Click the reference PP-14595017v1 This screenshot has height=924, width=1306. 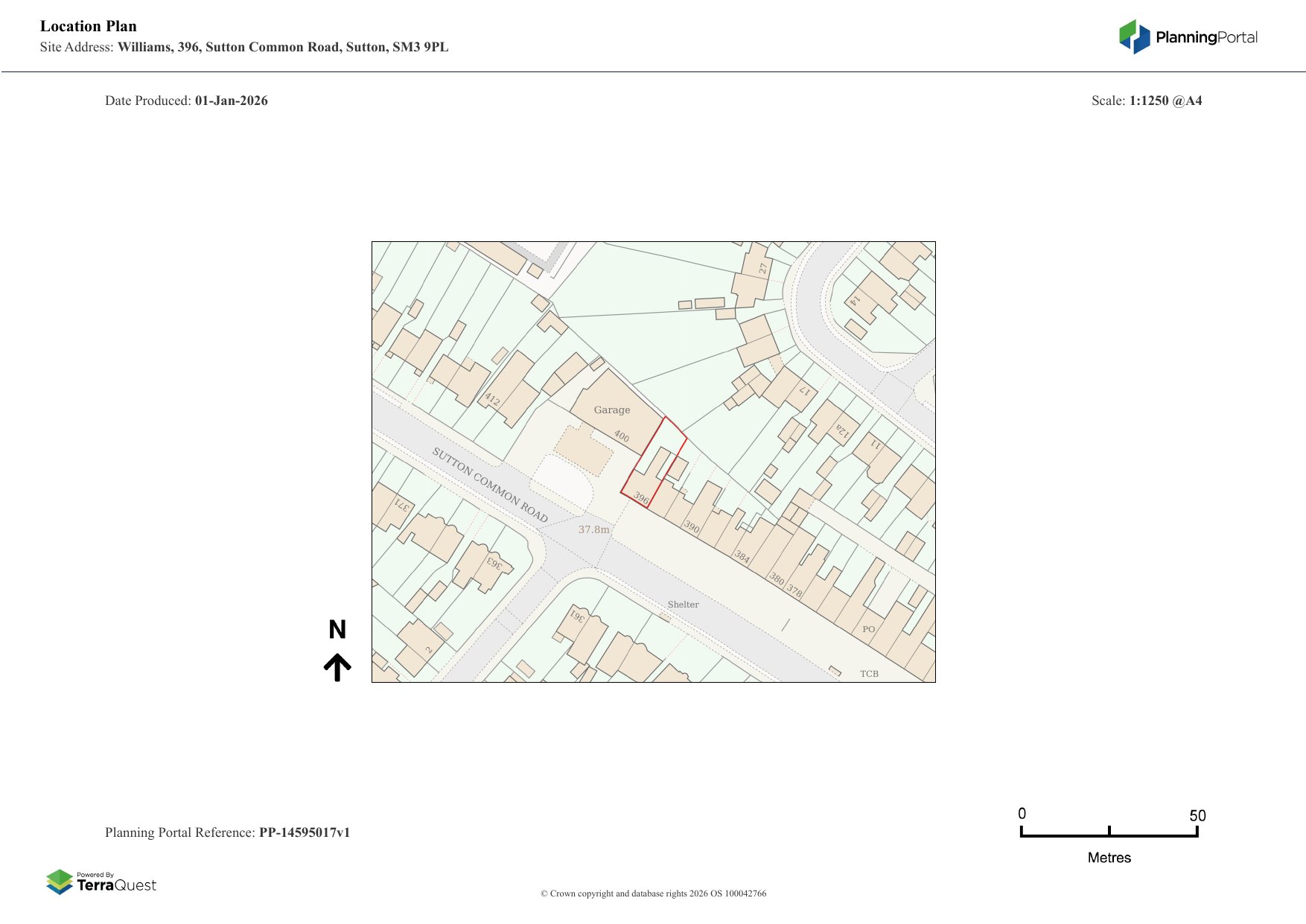pyautogui.click(x=304, y=832)
